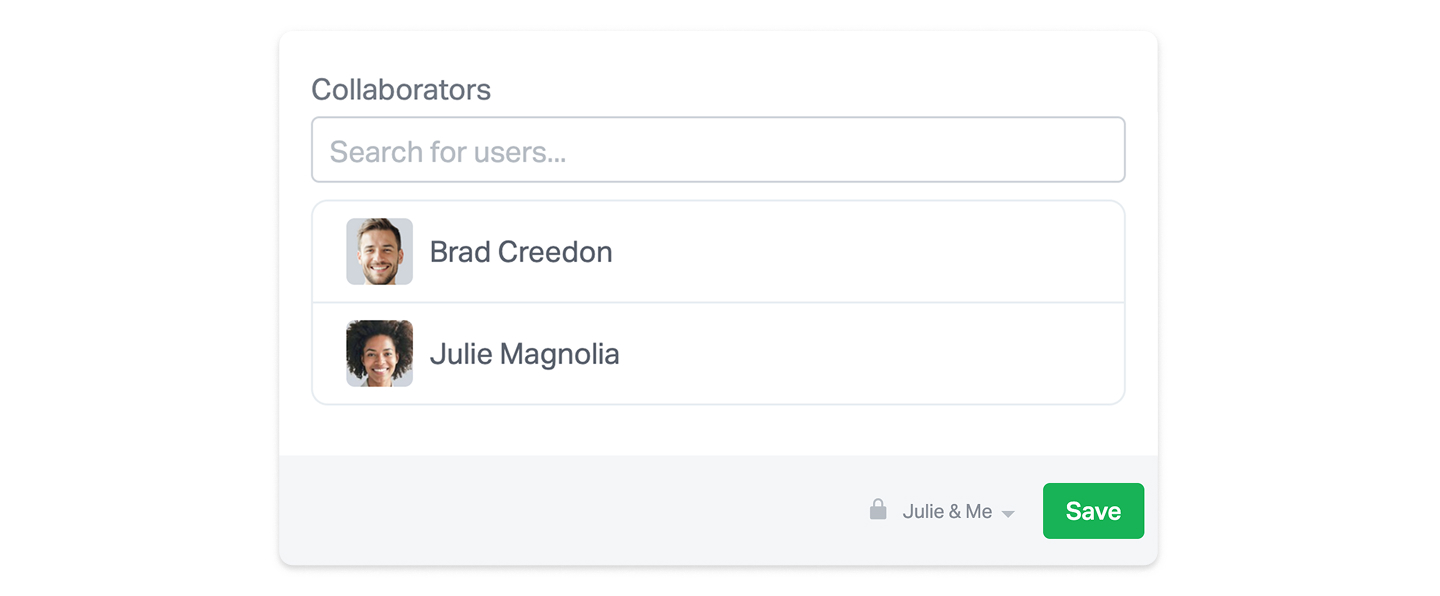Select the Brad Creedon name text
The height and width of the screenshot is (596, 1440).
(x=521, y=252)
